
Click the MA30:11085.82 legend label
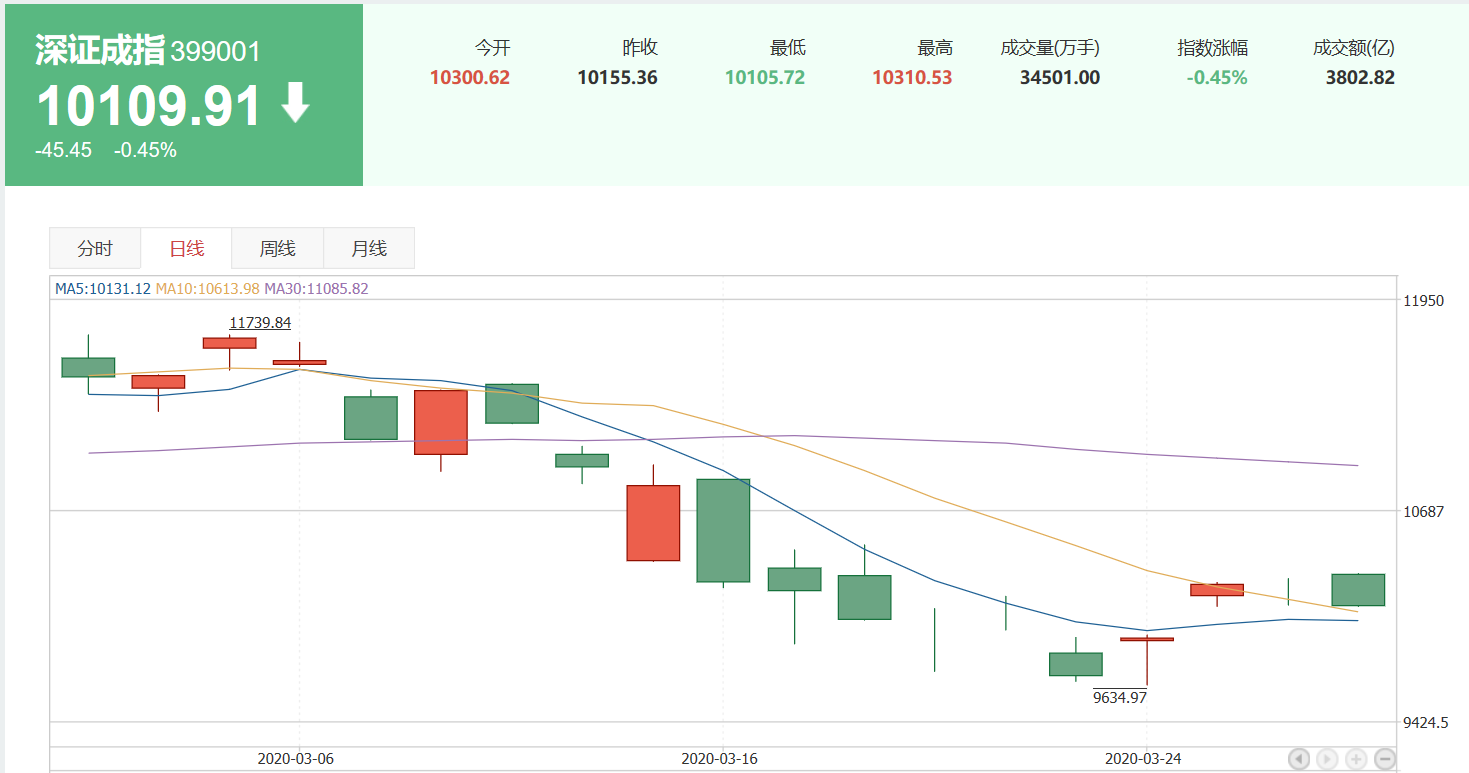click(x=316, y=289)
